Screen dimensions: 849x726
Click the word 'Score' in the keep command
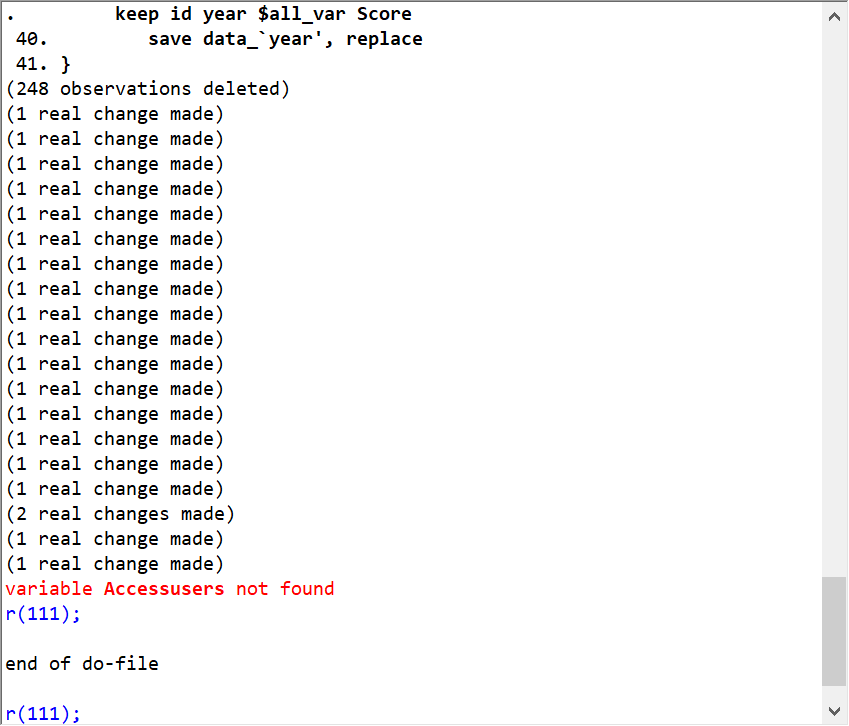click(384, 14)
